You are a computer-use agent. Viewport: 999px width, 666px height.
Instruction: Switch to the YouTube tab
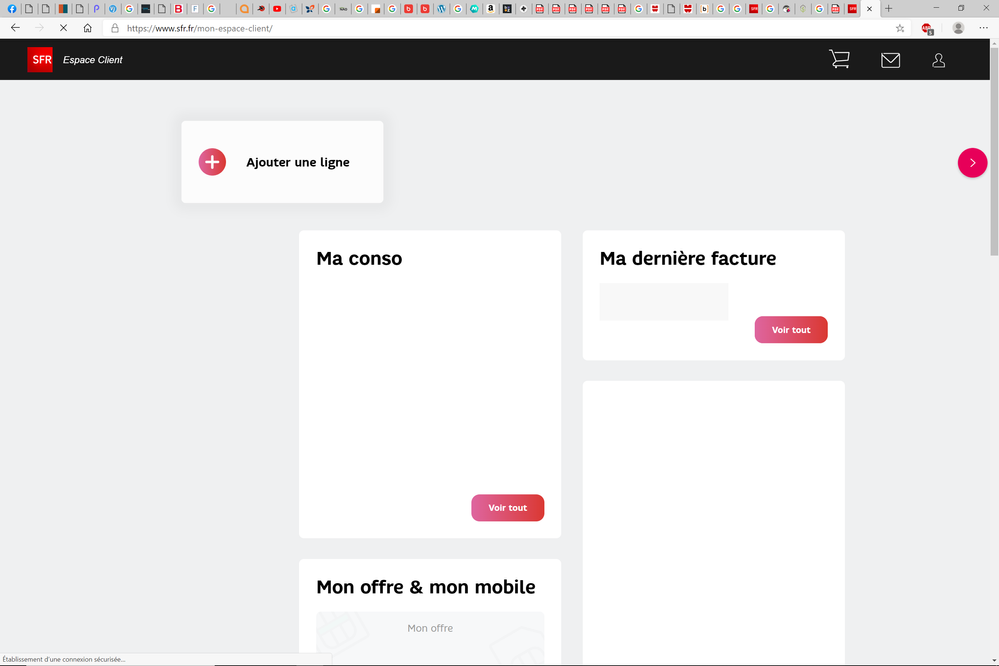(x=277, y=9)
